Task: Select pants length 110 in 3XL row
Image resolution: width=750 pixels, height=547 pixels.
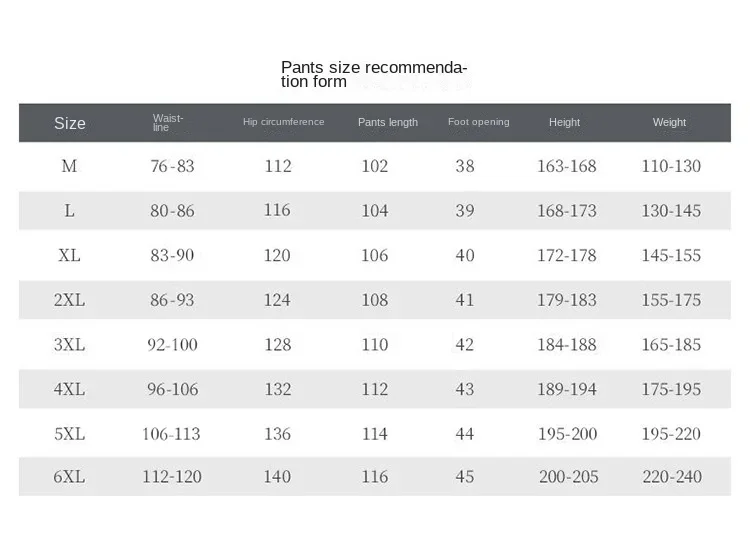Action: (374, 345)
